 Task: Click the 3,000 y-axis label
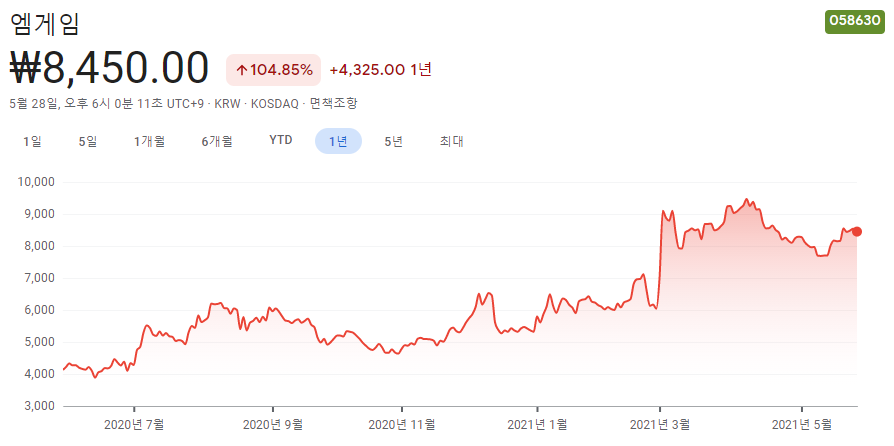point(38,406)
